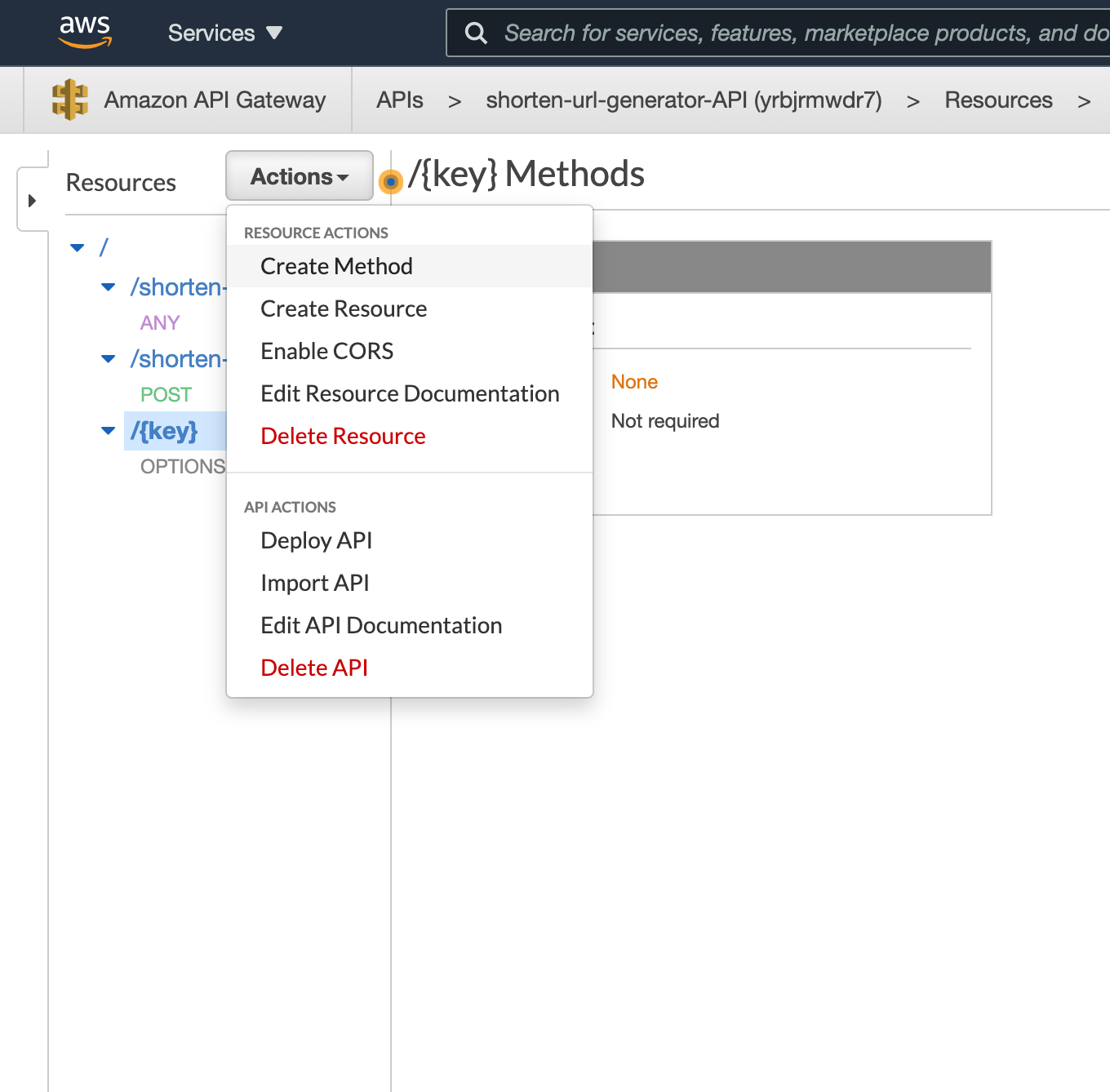
Task: Click the None authorization value
Action: (634, 382)
